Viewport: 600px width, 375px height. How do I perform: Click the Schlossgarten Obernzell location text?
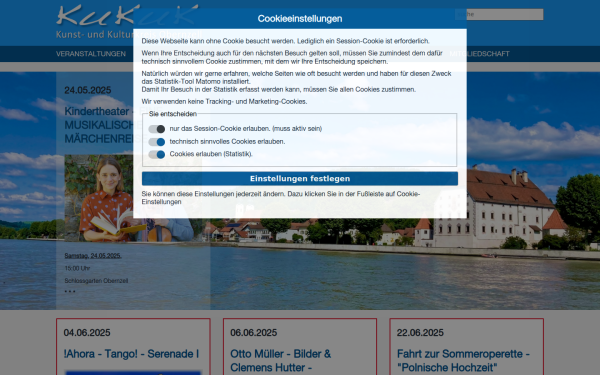[x=96, y=281]
